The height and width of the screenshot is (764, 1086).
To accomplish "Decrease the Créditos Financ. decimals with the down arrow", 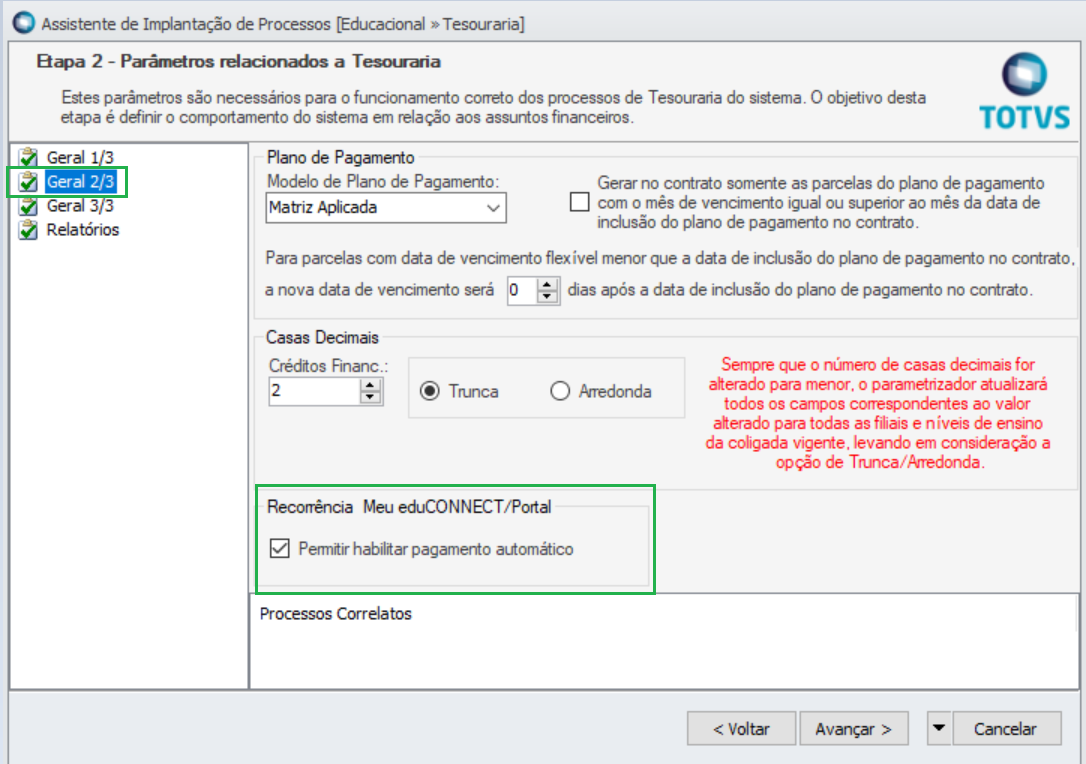I will [x=371, y=398].
